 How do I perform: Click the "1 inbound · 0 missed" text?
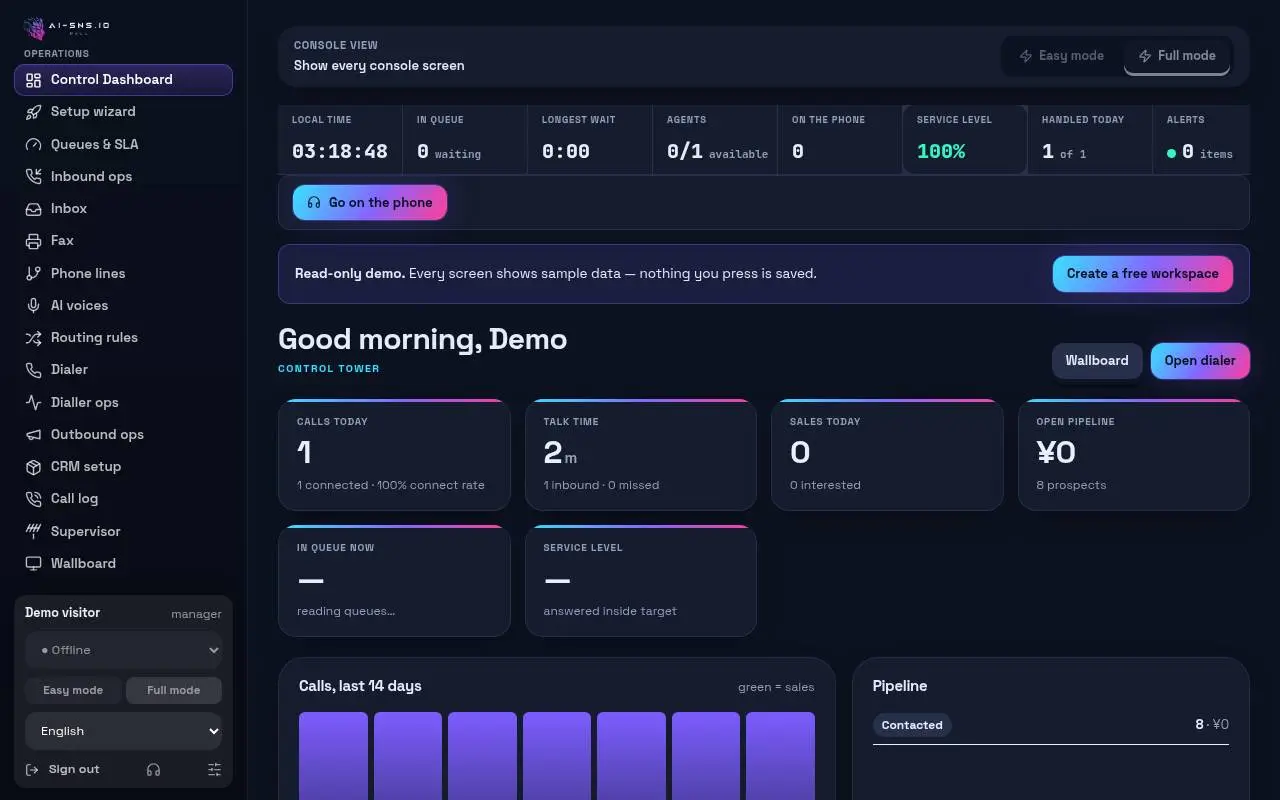click(x=601, y=485)
